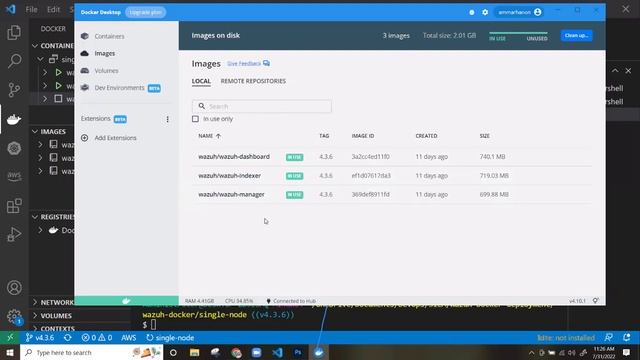Sort by the SIZE column header
The image size is (640, 360).
point(484,136)
